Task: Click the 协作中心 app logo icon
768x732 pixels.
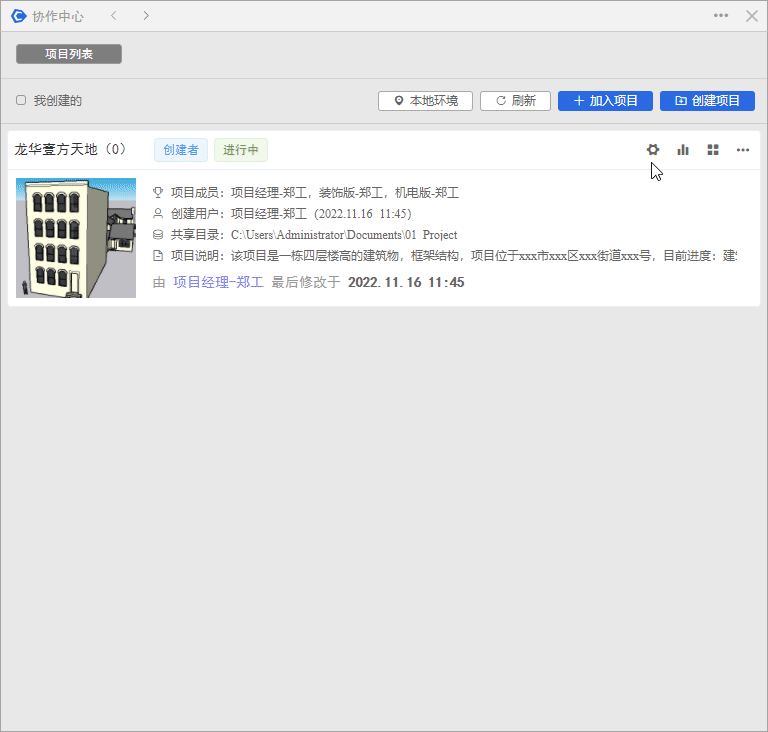Action: (x=18, y=16)
